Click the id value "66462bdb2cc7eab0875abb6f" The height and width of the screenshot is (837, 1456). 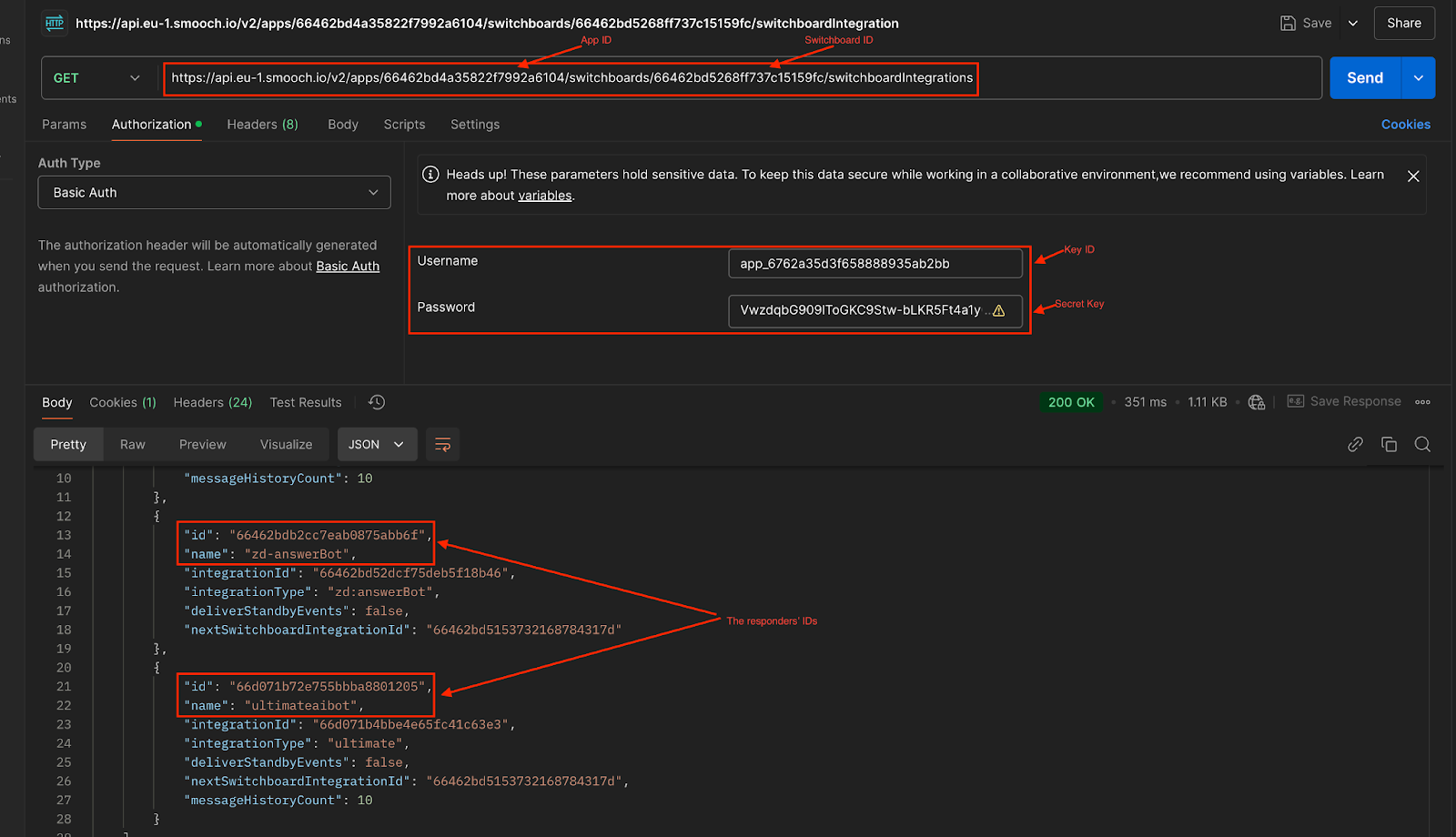point(328,535)
